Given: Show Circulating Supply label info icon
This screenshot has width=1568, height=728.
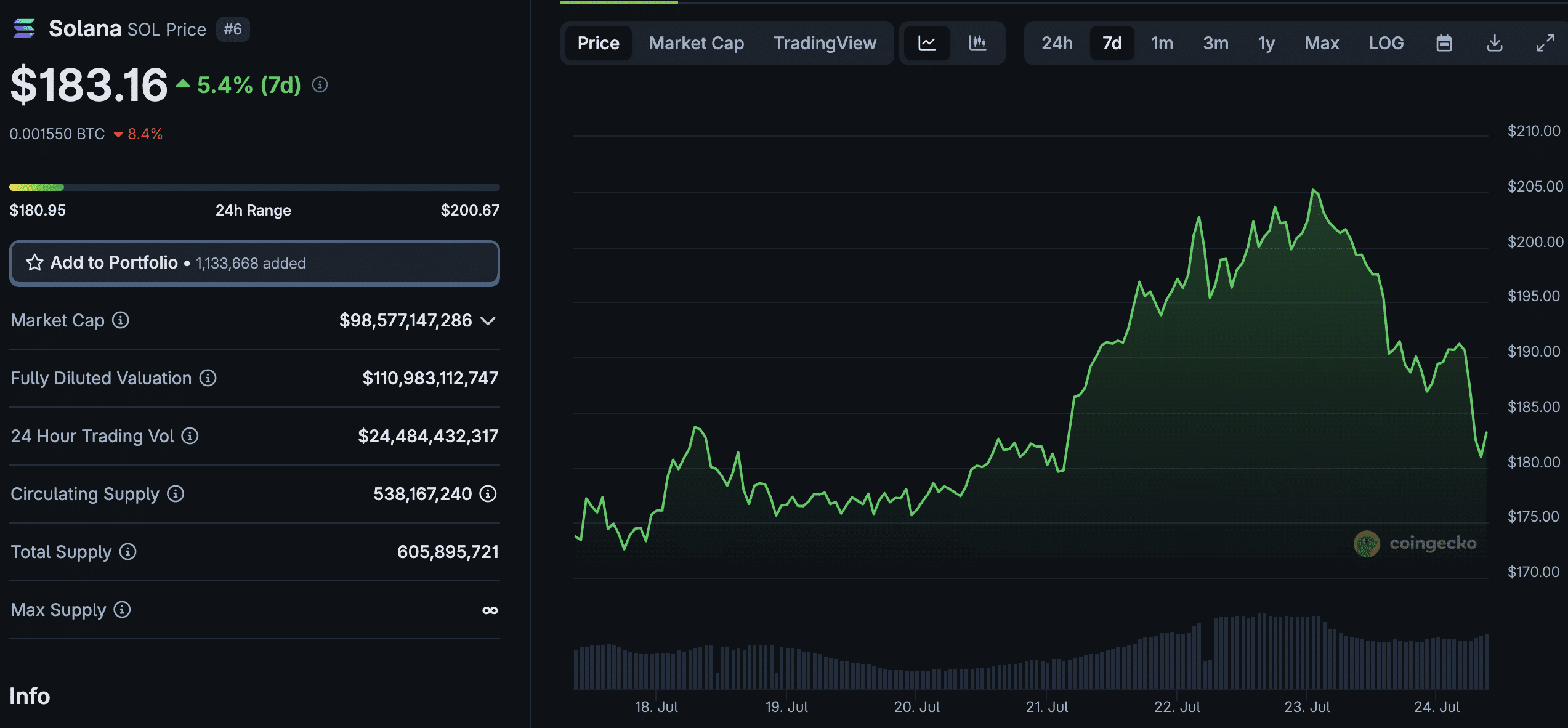Looking at the screenshot, I should click(176, 494).
